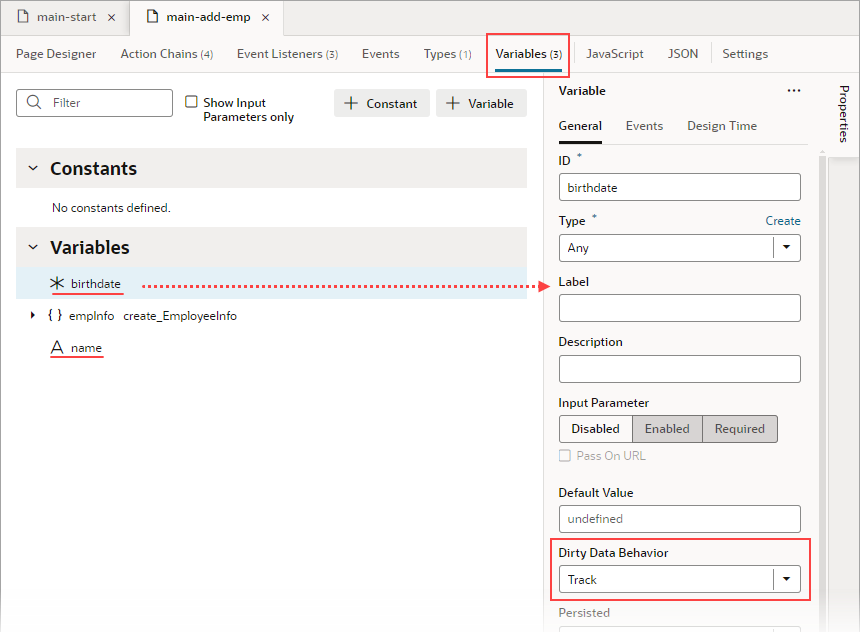Open the Events tab in the Variable properties

[x=644, y=125]
